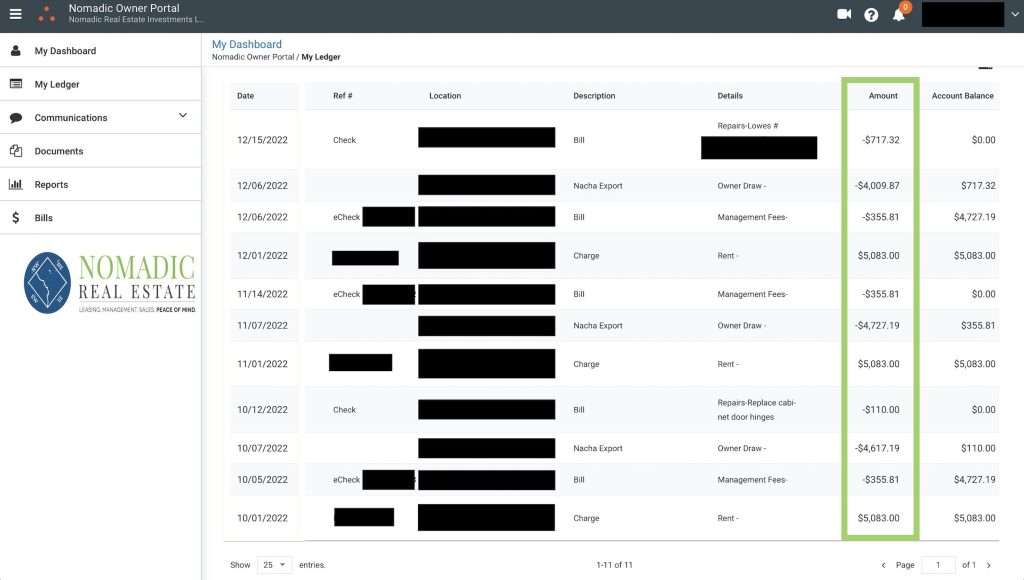Click the page number input field
The image size is (1024, 580).
pos(938,565)
